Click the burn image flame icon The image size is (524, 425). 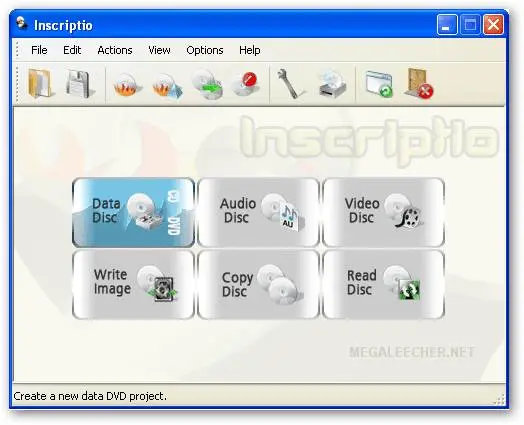(x=167, y=86)
